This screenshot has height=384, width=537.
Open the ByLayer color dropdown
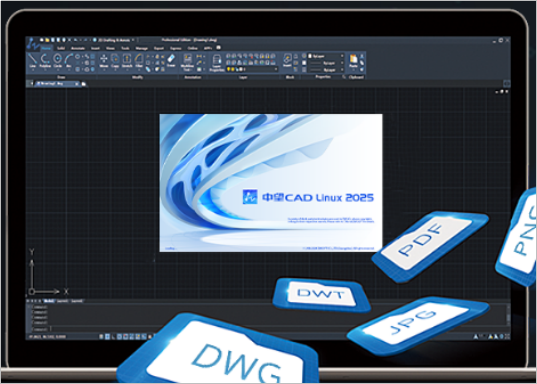pyautogui.click(x=326, y=56)
